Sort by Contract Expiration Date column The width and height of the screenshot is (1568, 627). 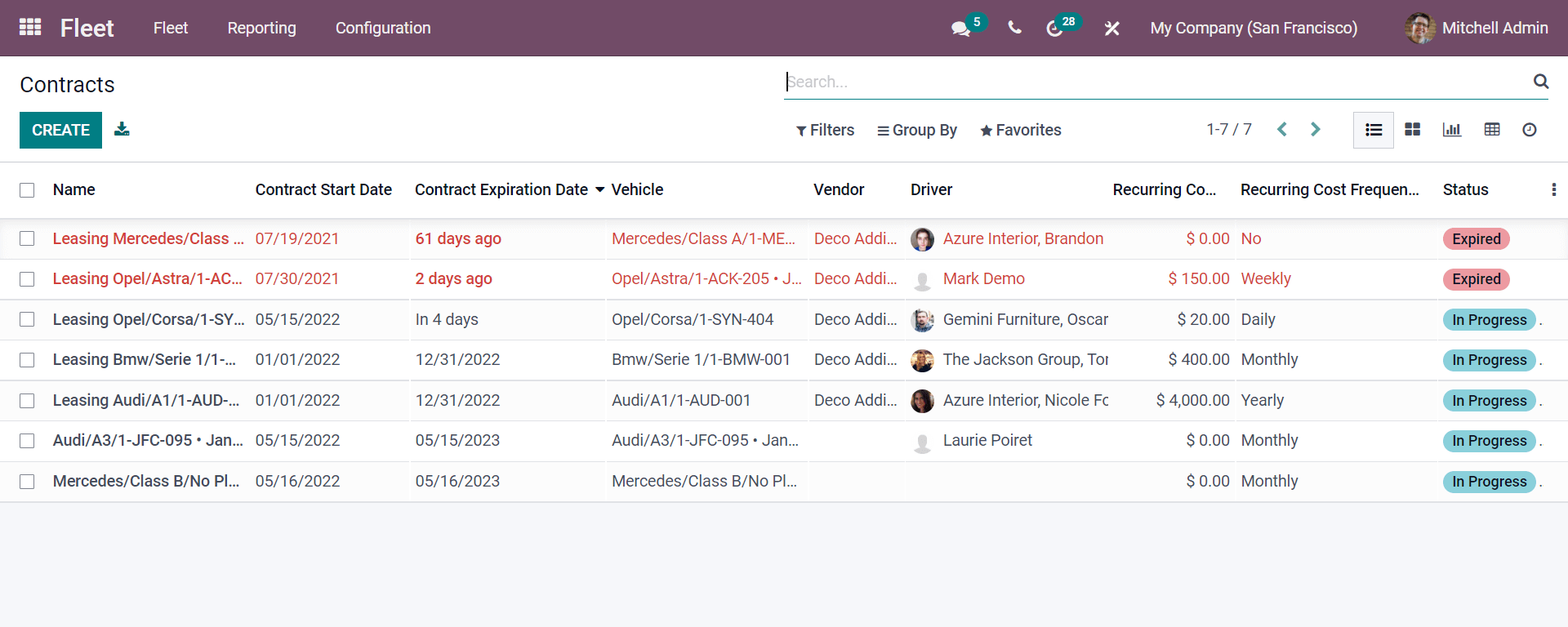[501, 189]
